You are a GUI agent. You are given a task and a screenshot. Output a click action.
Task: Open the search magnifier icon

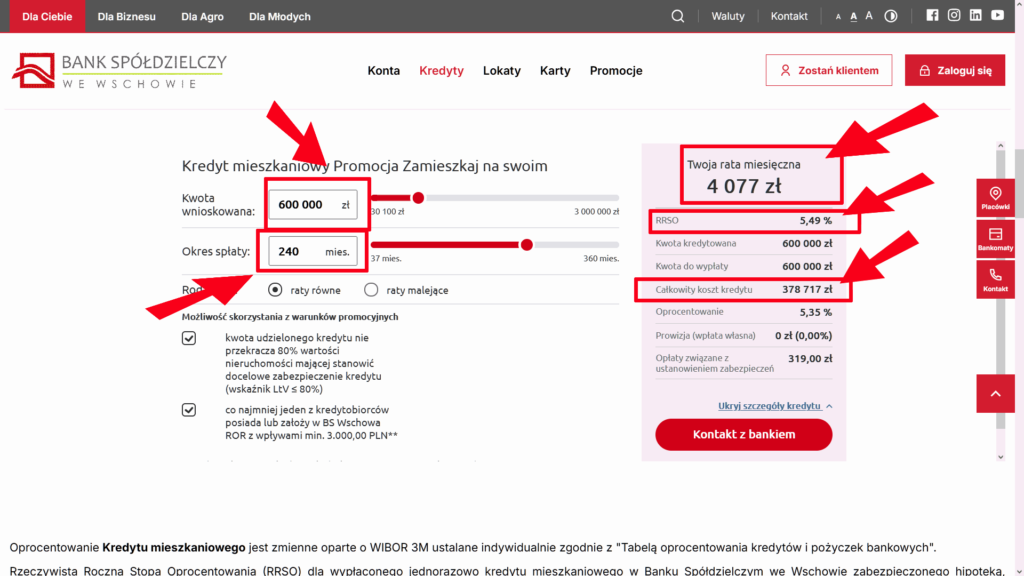[678, 16]
